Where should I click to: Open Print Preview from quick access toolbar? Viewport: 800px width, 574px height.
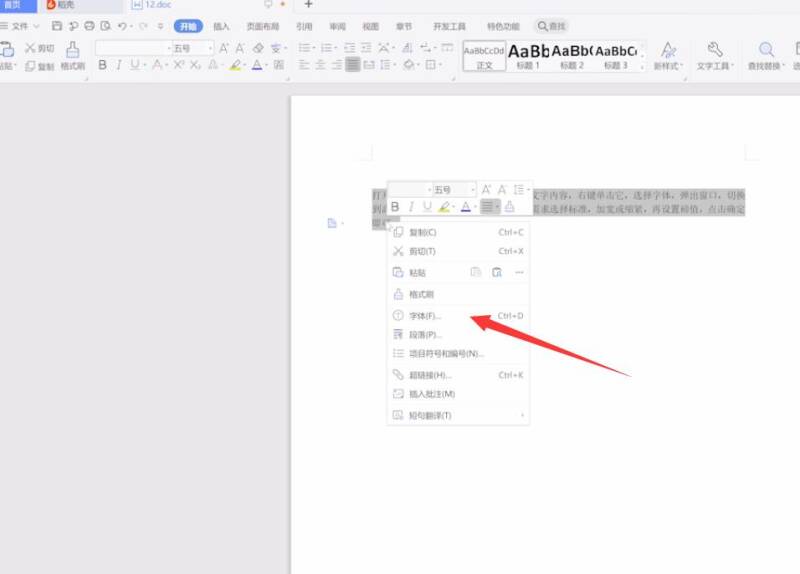(x=106, y=26)
